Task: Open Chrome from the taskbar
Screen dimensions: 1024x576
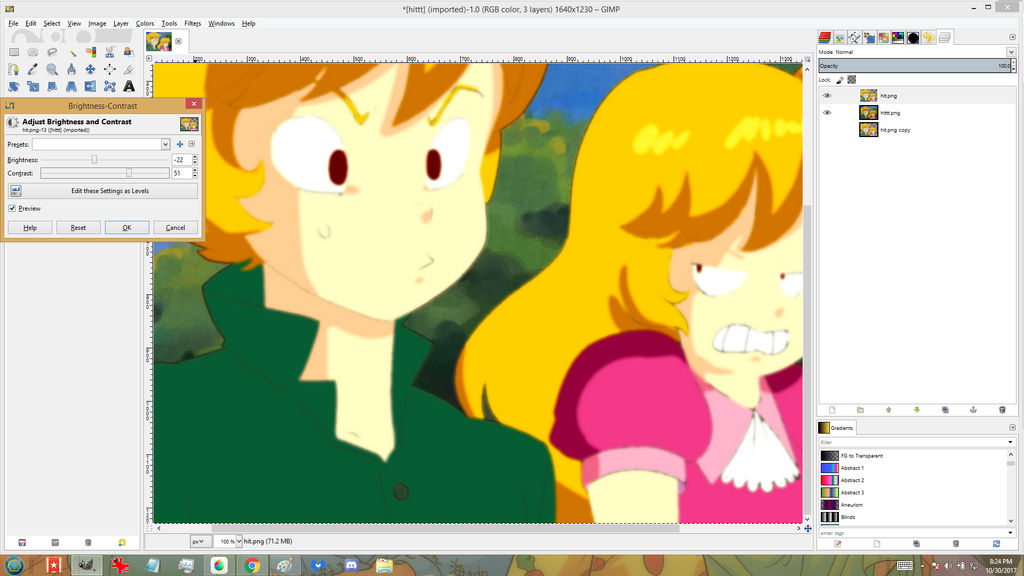Action: click(x=252, y=566)
